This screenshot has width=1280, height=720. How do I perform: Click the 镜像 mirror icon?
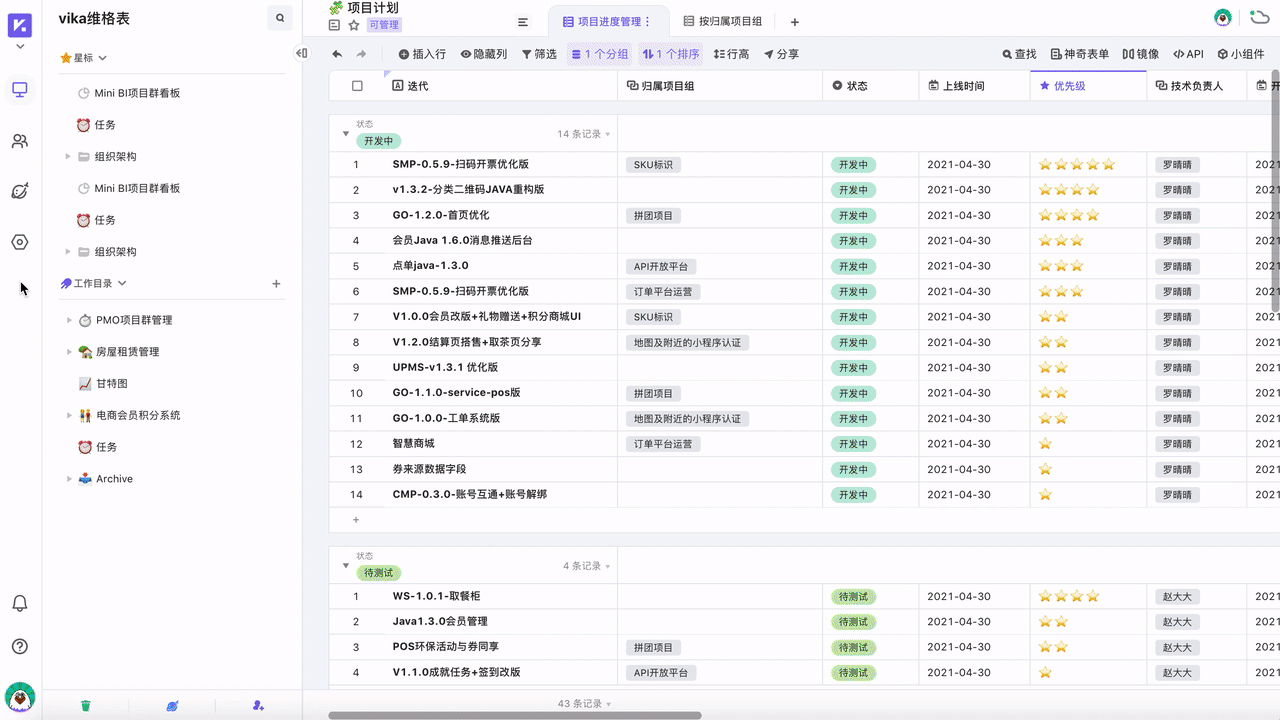coord(1141,54)
